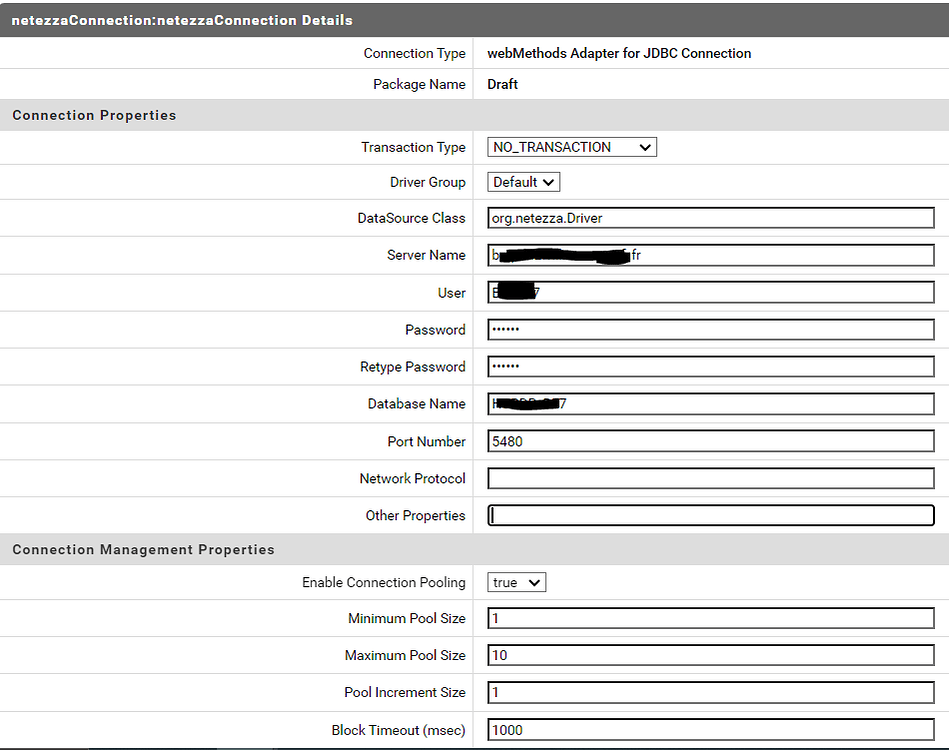This screenshot has width=949, height=750.
Task: Focus the Other Properties input box
Action: tap(710, 515)
